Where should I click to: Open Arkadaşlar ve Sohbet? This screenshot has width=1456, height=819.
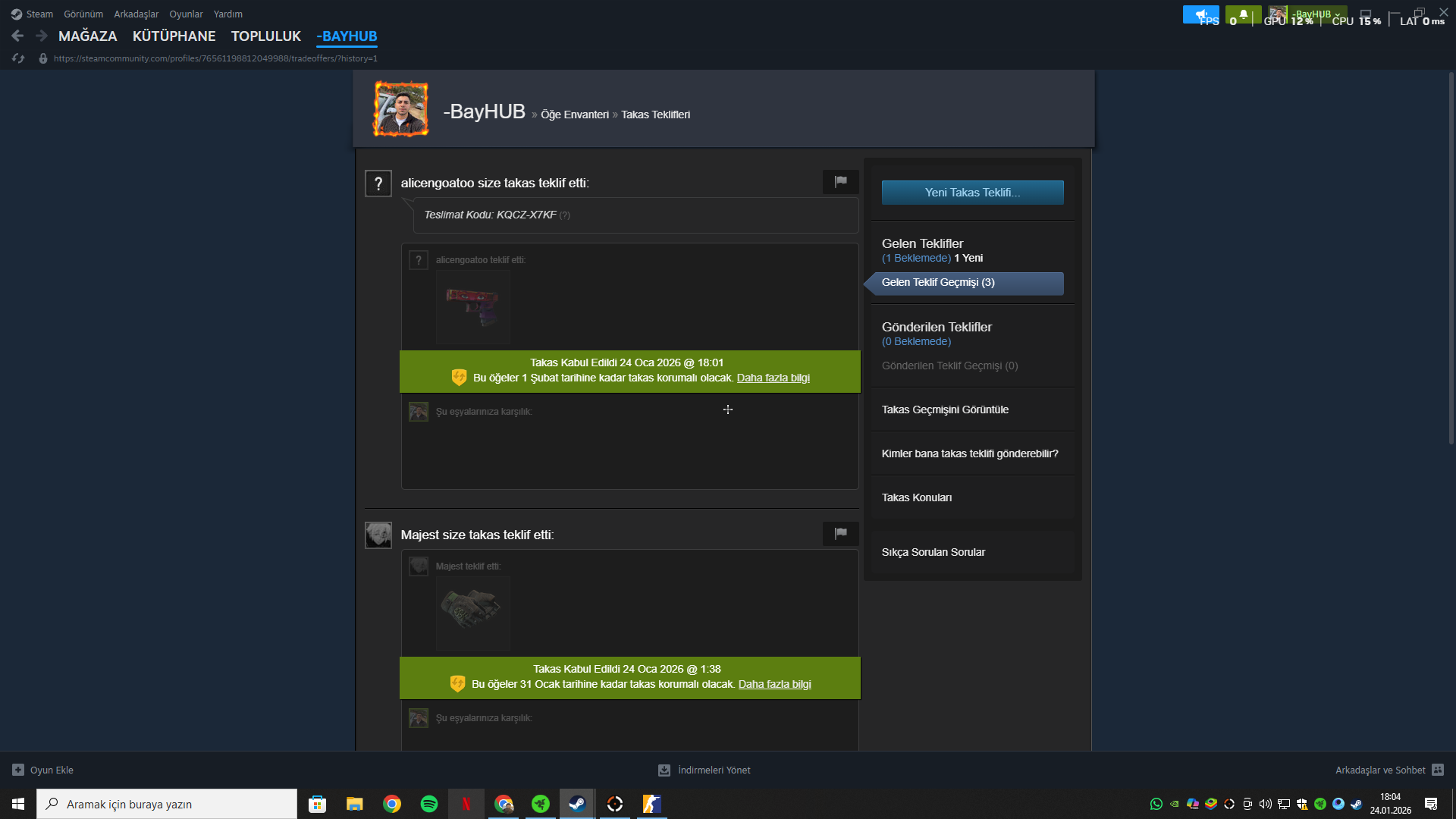pyautogui.click(x=1380, y=770)
